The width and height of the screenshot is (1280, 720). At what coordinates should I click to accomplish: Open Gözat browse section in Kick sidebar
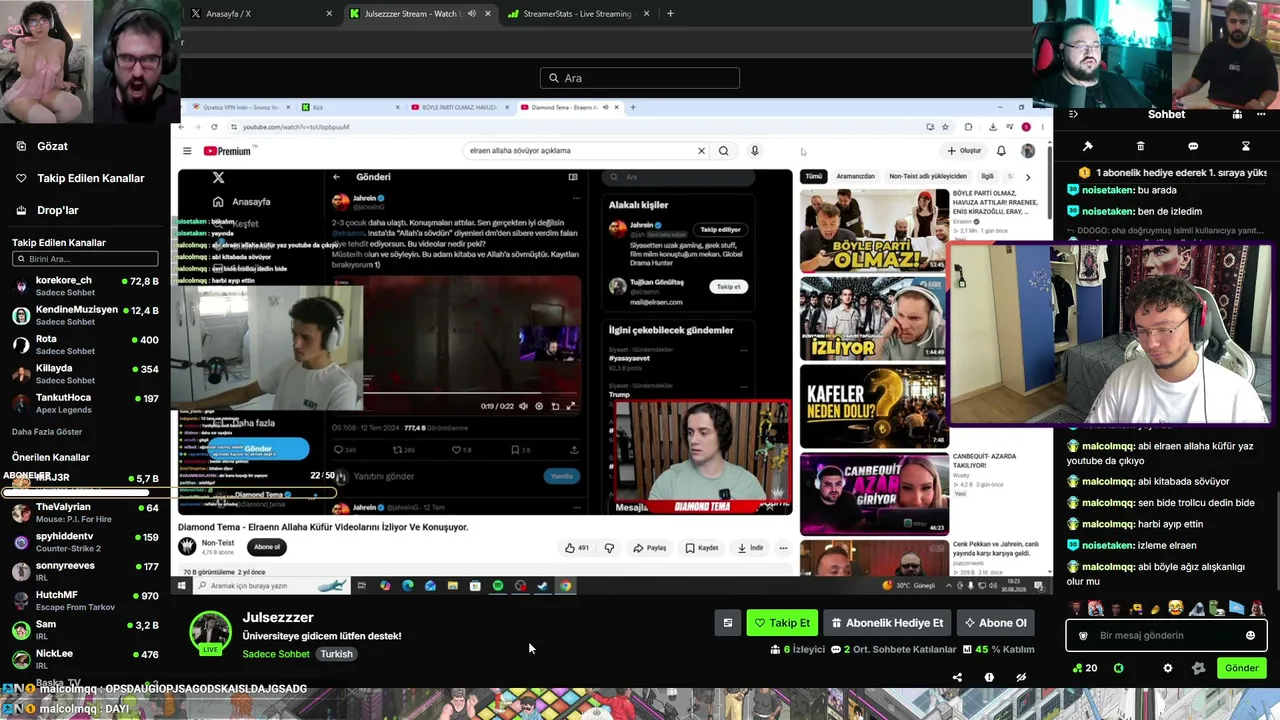pyautogui.click(x=42, y=146)
